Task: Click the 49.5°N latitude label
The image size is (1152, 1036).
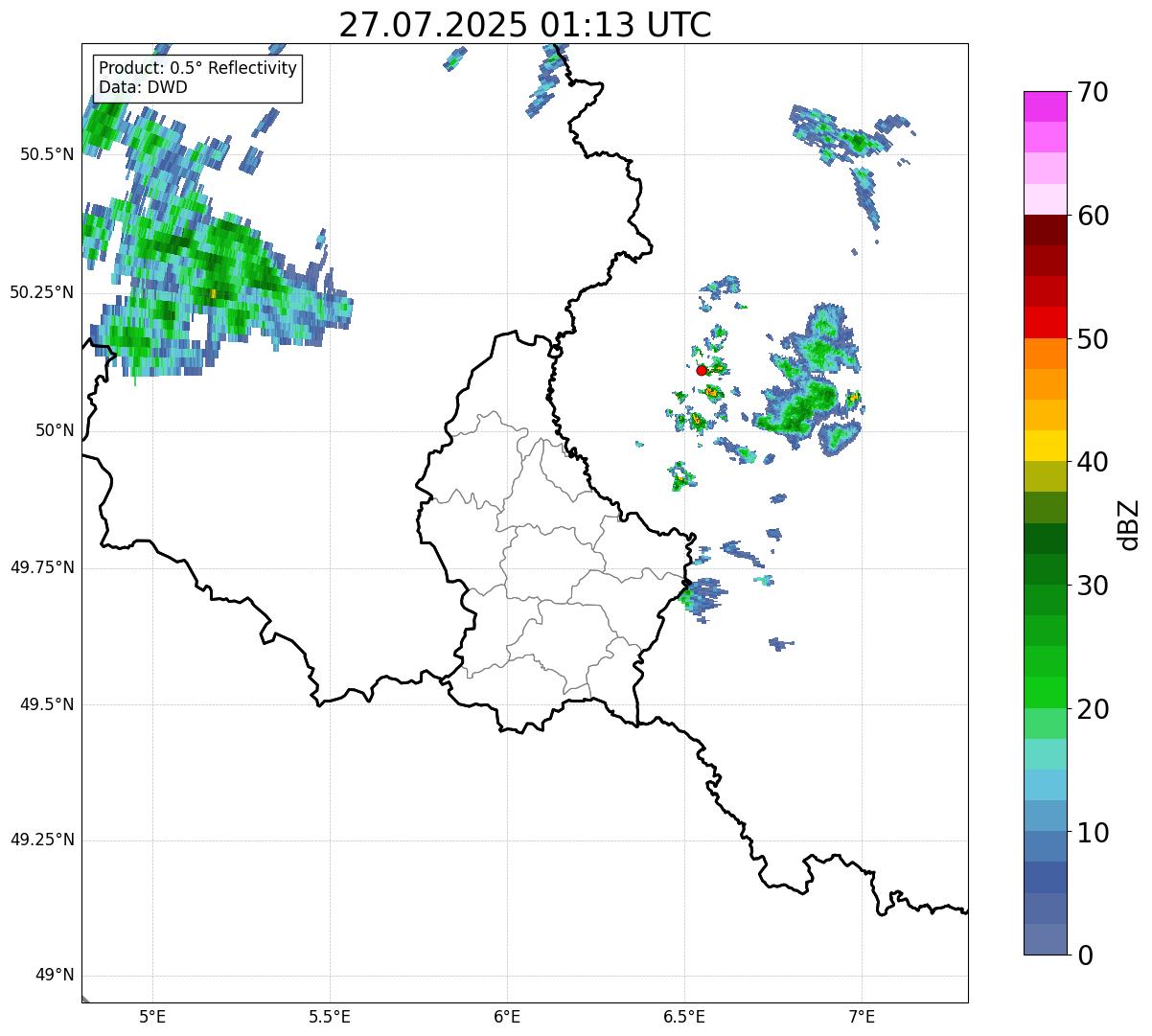Action: pyautogui.click(x=46, y=704)
